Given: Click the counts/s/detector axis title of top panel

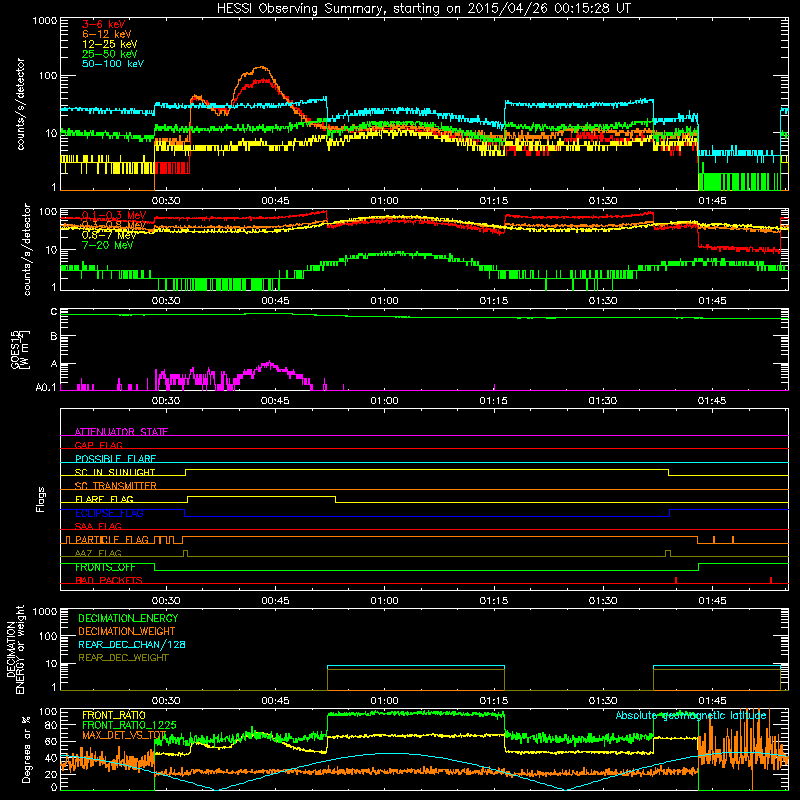Looking at the screenshot, I should pos(20,104).
